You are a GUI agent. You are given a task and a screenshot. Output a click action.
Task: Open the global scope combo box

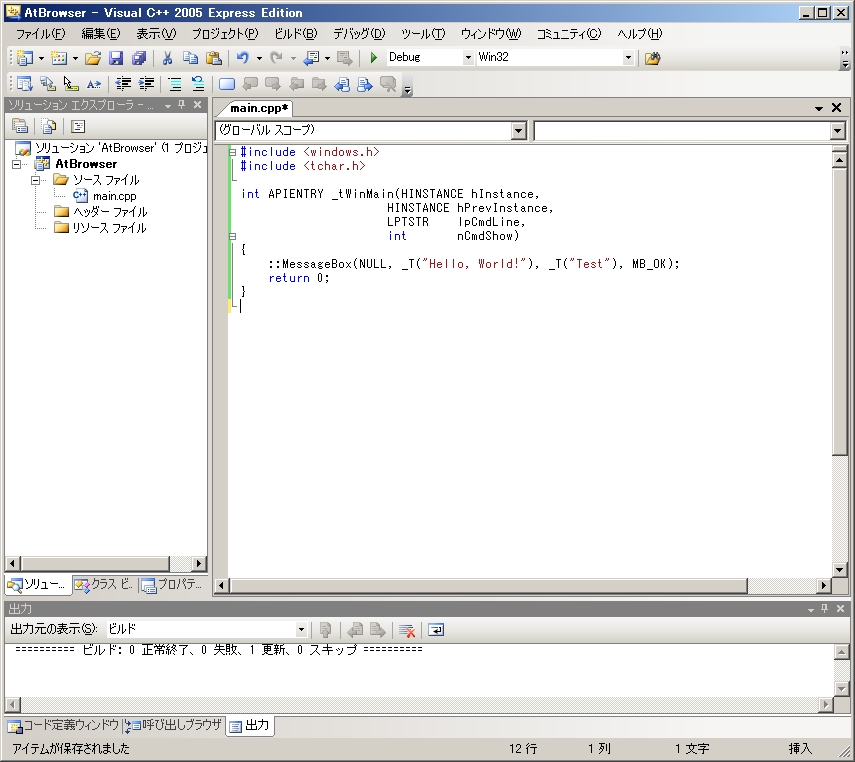[x=519, y=130]
